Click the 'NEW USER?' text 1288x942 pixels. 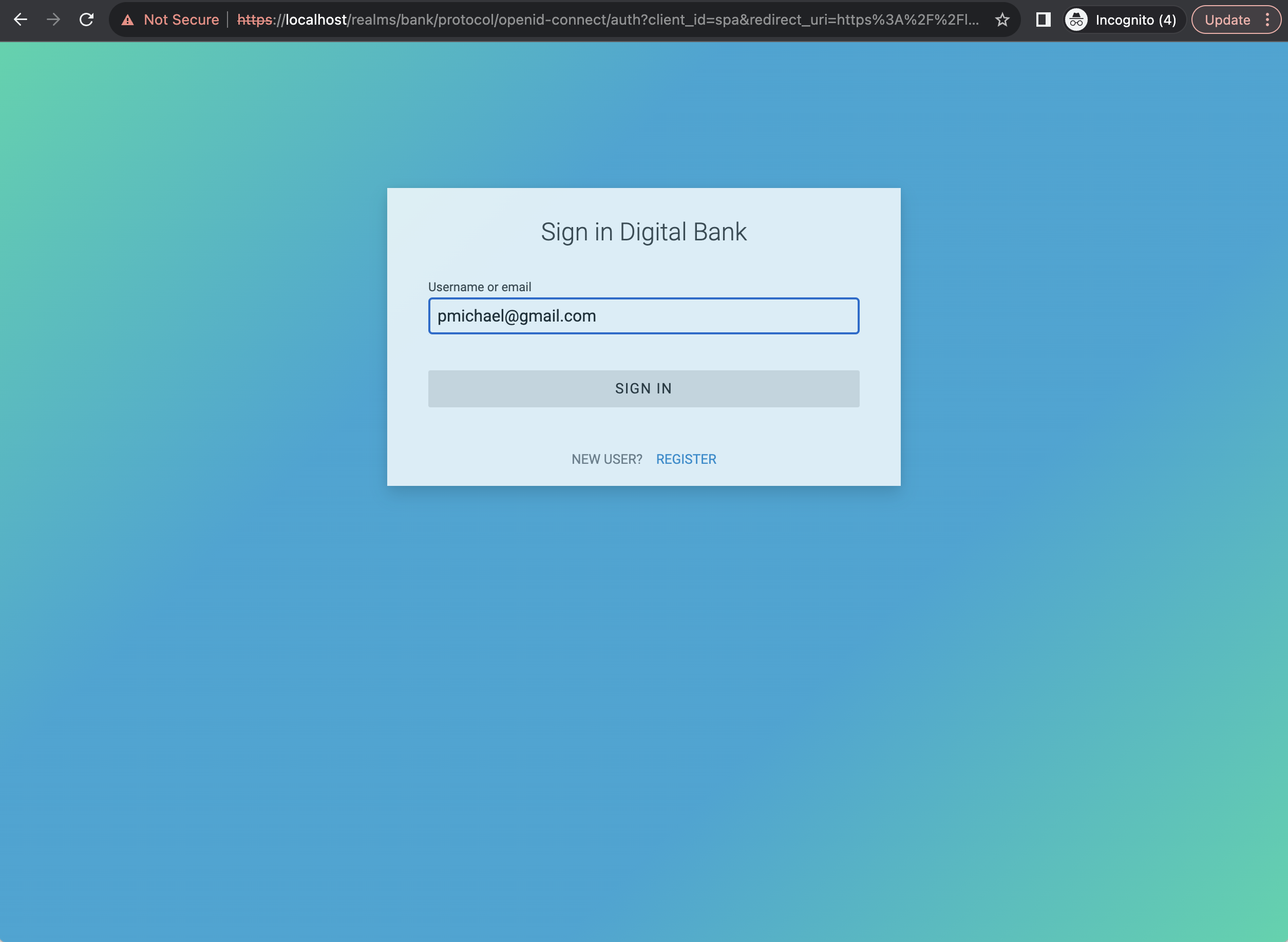point(607,459)
